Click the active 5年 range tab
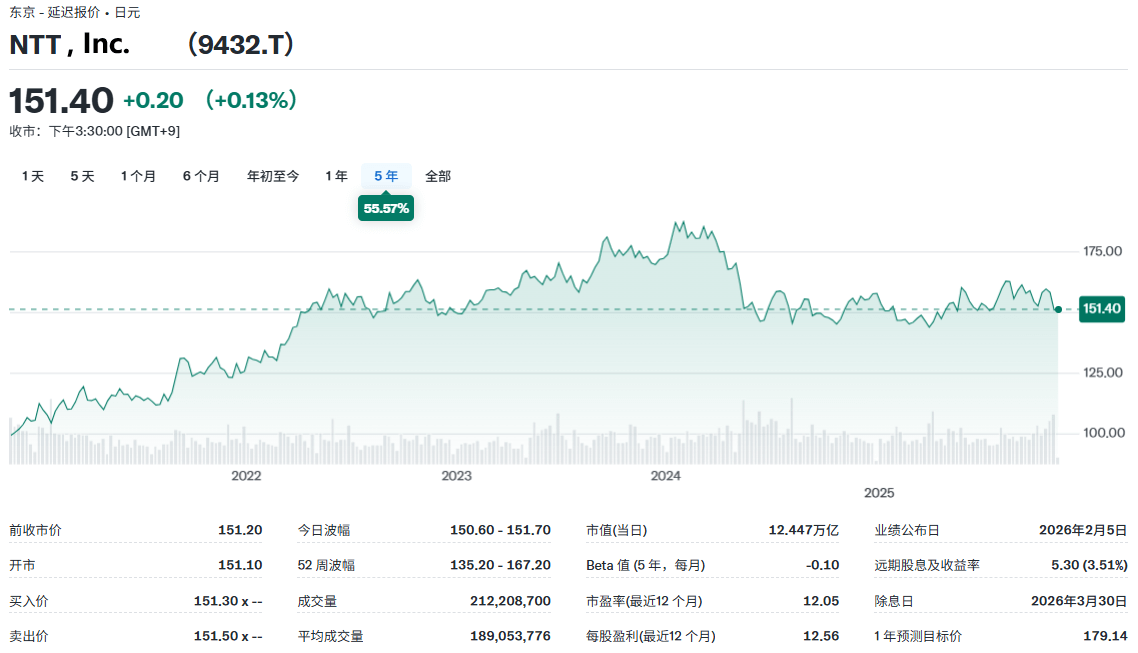1138x653 pixels. [385, 175]
